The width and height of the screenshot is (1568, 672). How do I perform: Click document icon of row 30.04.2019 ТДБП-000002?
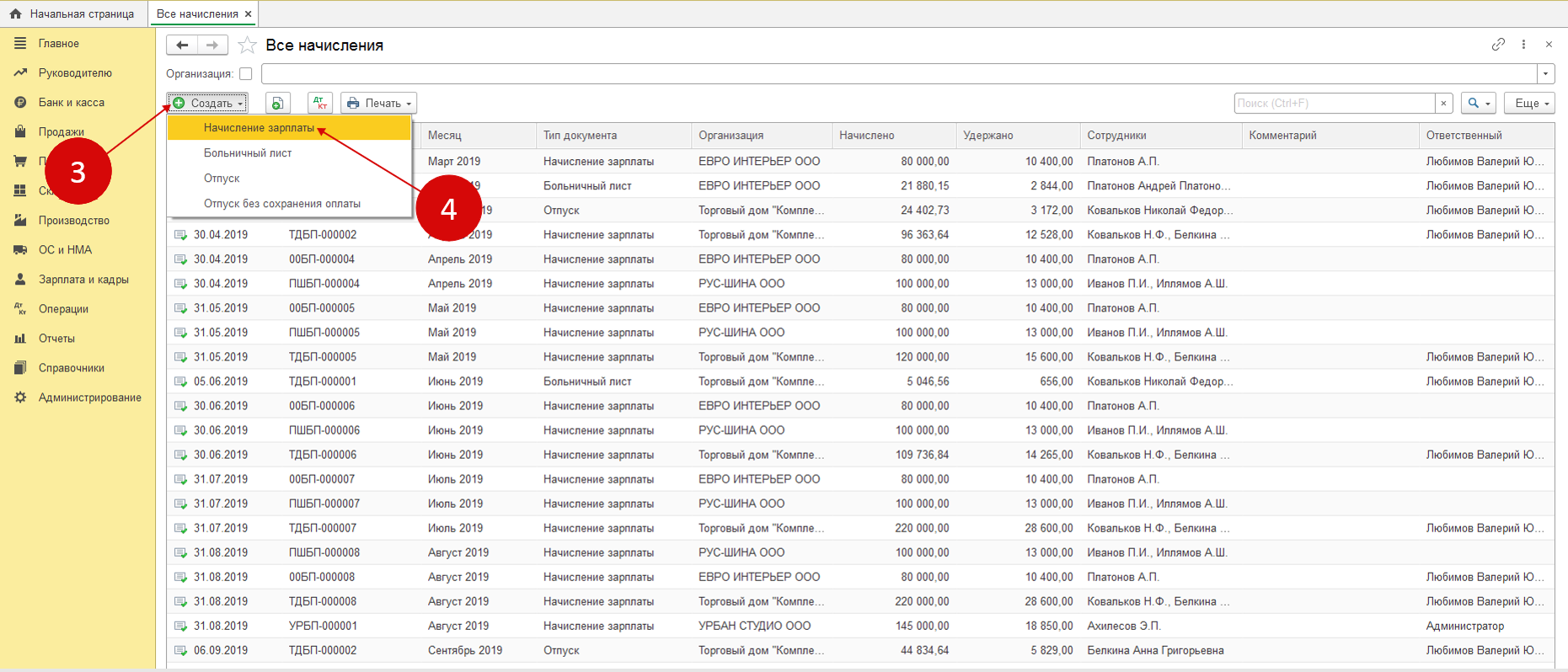coord(180,234)
